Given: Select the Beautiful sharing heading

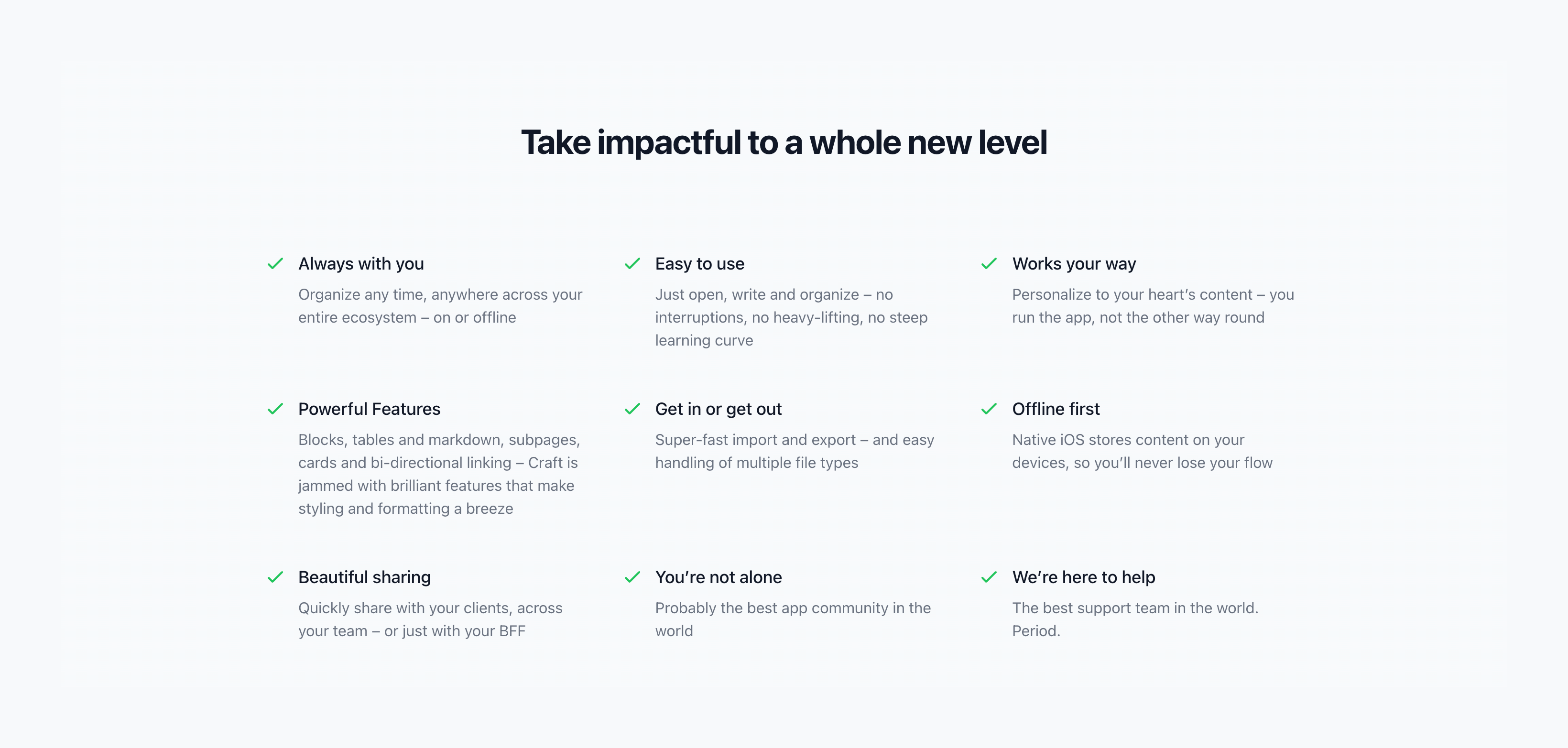Looking at the screenshot, I should 364,577.
